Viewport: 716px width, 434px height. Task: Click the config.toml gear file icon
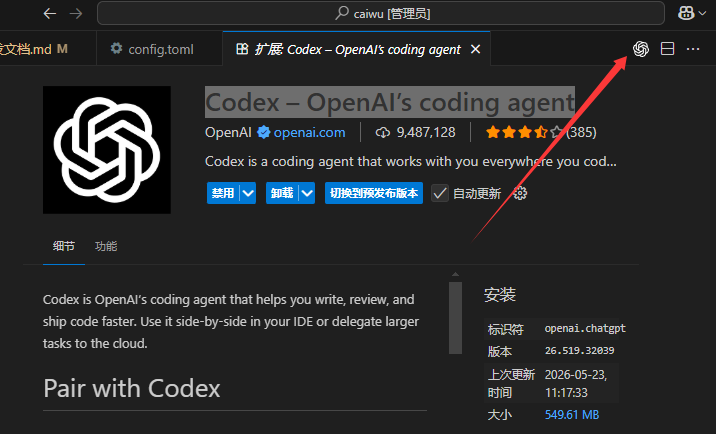[x=116, y=48]
